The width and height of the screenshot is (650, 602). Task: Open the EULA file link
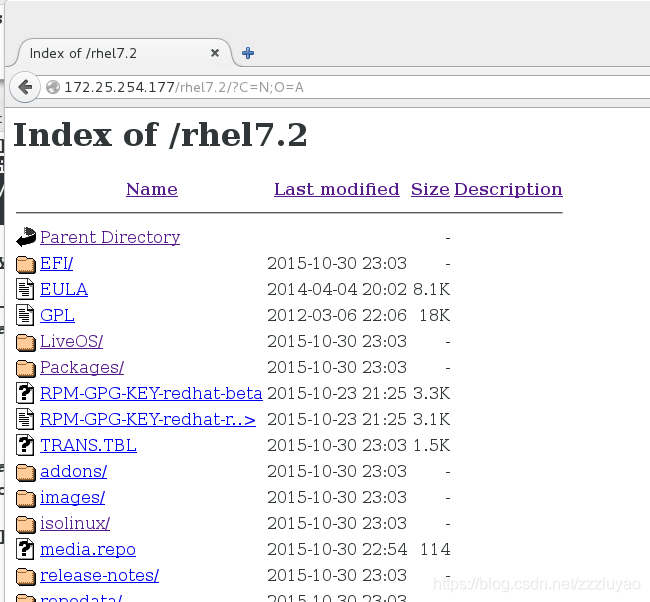tap(64, 289)
